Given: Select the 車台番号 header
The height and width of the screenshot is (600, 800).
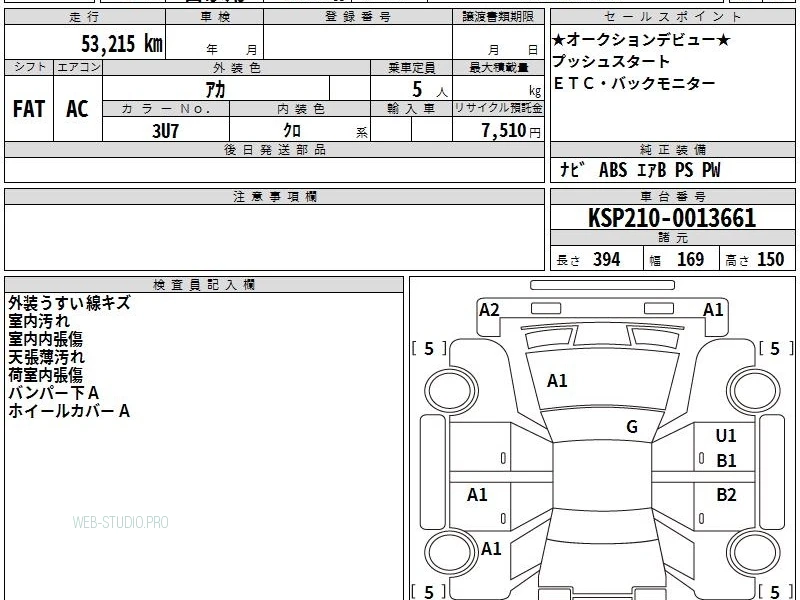Looking at the screenshot, I should [x=672, y=196].
